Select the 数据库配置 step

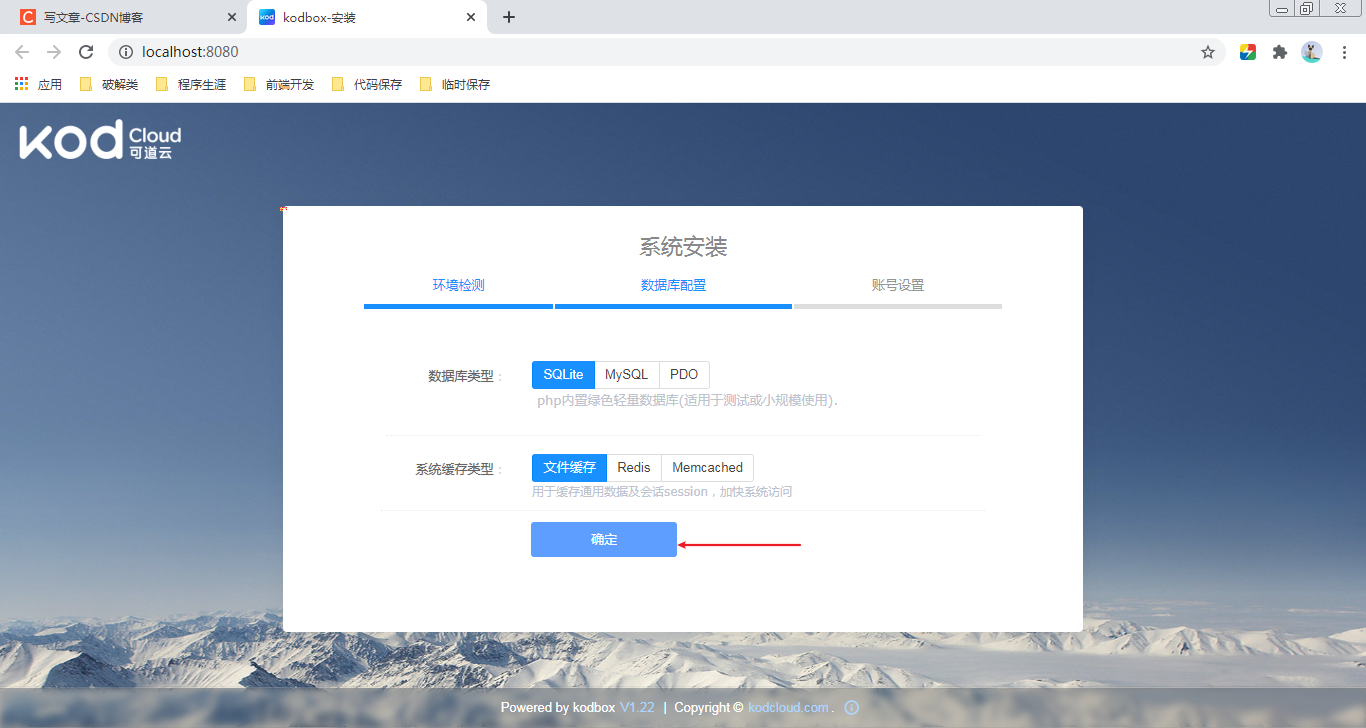[x=673, y=285]
